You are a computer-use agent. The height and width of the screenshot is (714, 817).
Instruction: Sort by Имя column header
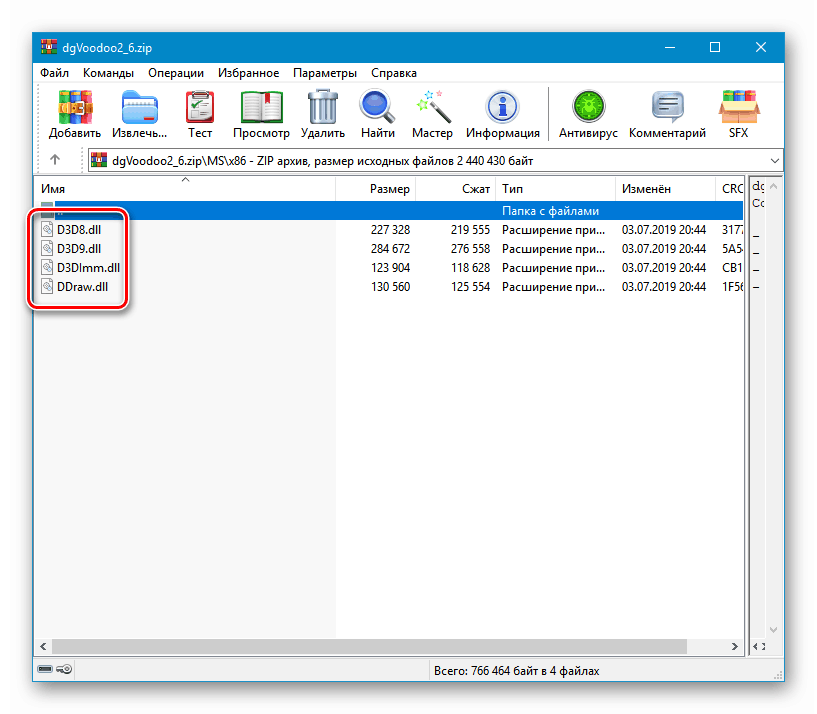[x=185, y=189]
